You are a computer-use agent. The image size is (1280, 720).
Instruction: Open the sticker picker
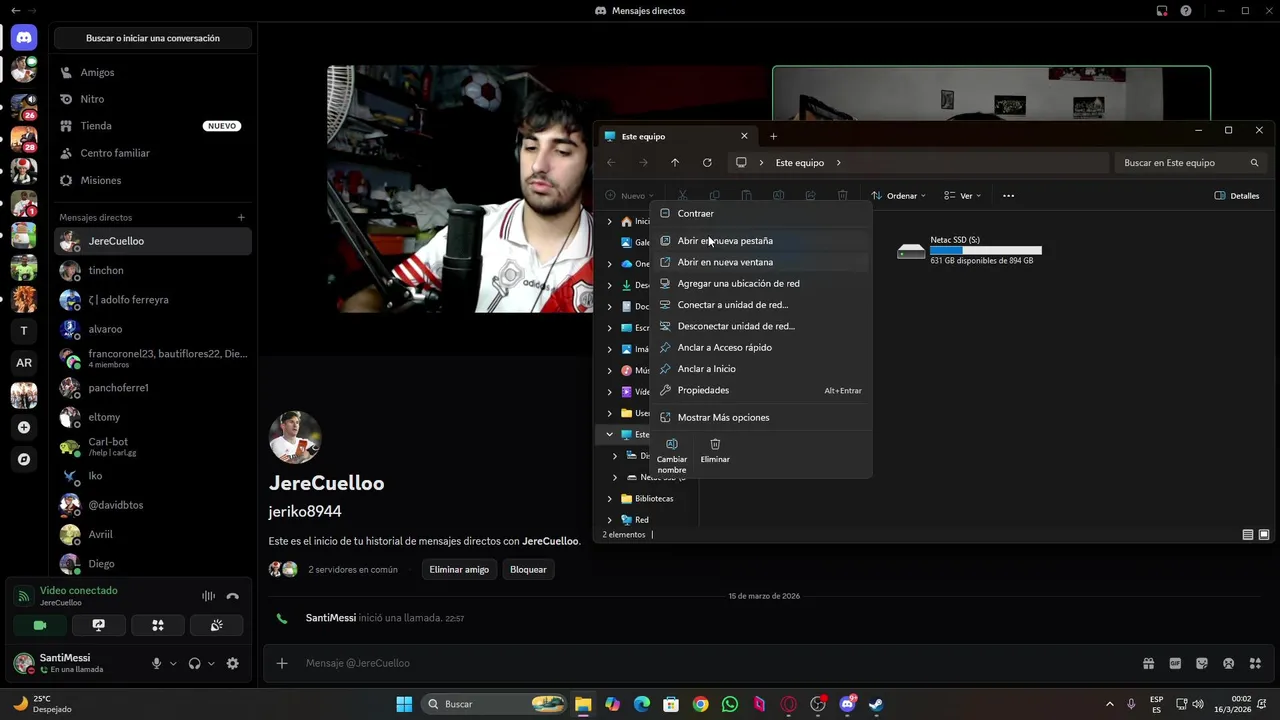point(1202,663)
